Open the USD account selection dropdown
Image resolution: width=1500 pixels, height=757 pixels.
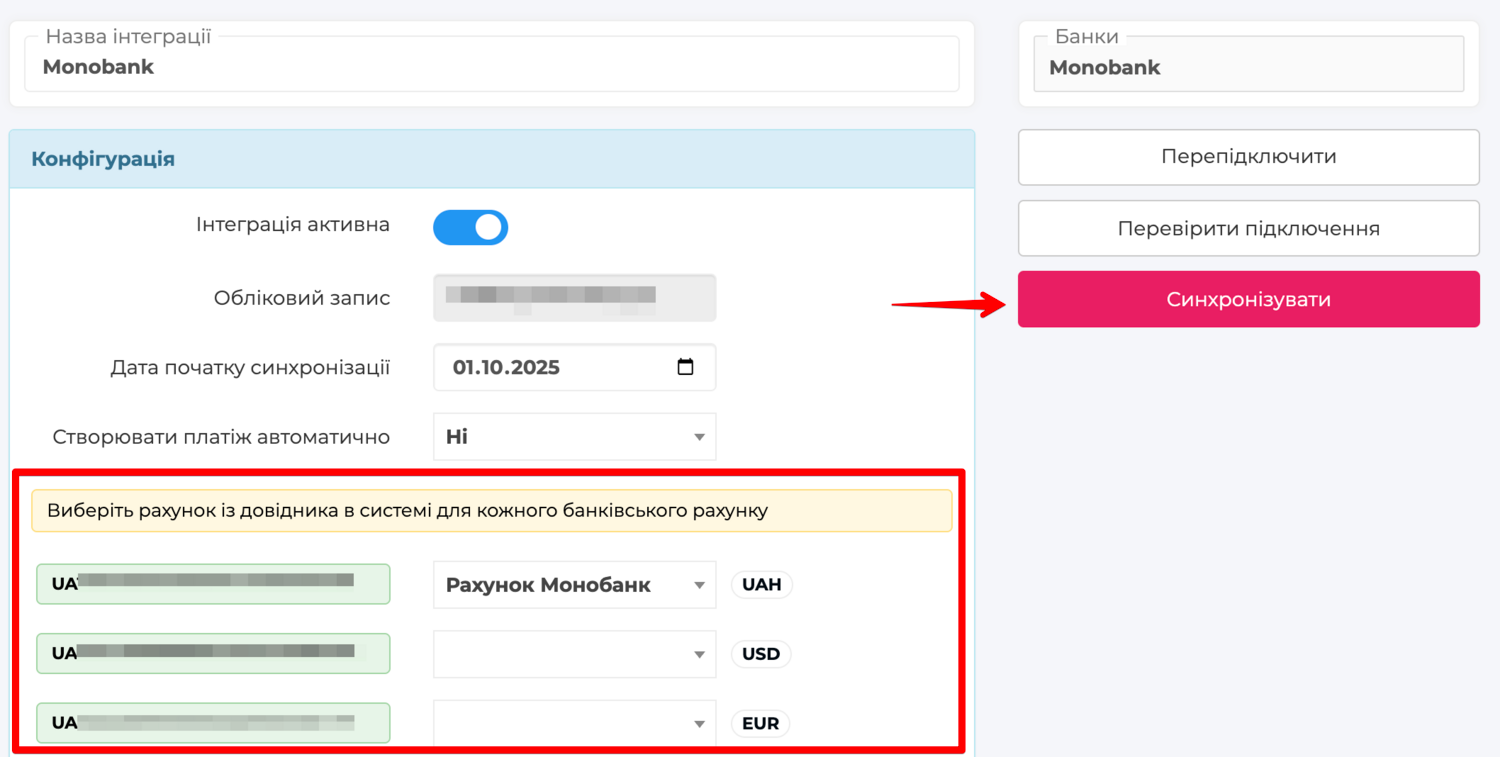click(574, 654)
